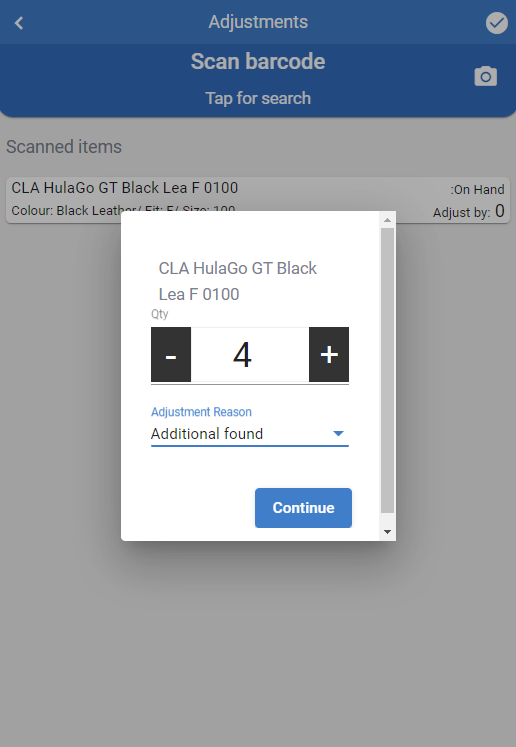Confirm adjustments with the checkmark icon
Viewport: 516px width, 747px height.
click(496, 23)
